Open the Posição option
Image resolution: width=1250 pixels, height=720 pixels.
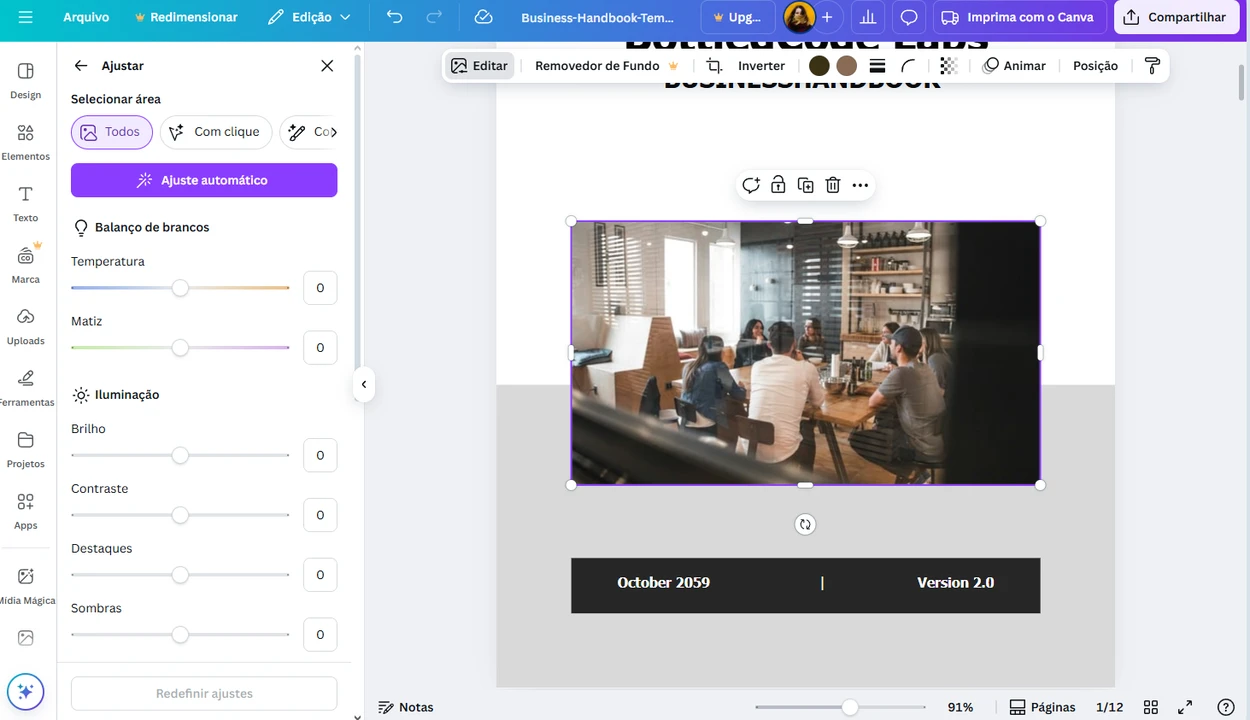click(x=1095, y=66)
